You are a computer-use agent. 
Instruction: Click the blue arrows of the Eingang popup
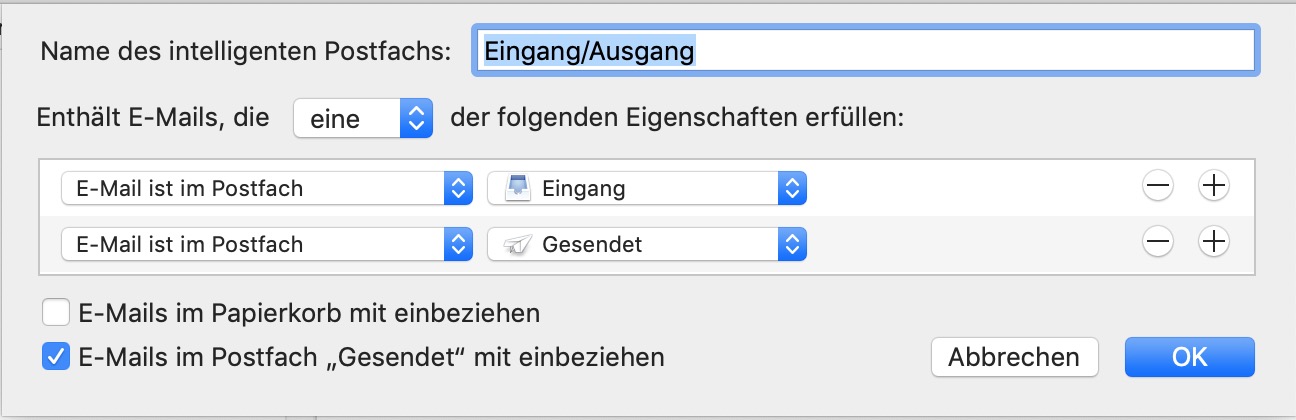click(791, 188)
